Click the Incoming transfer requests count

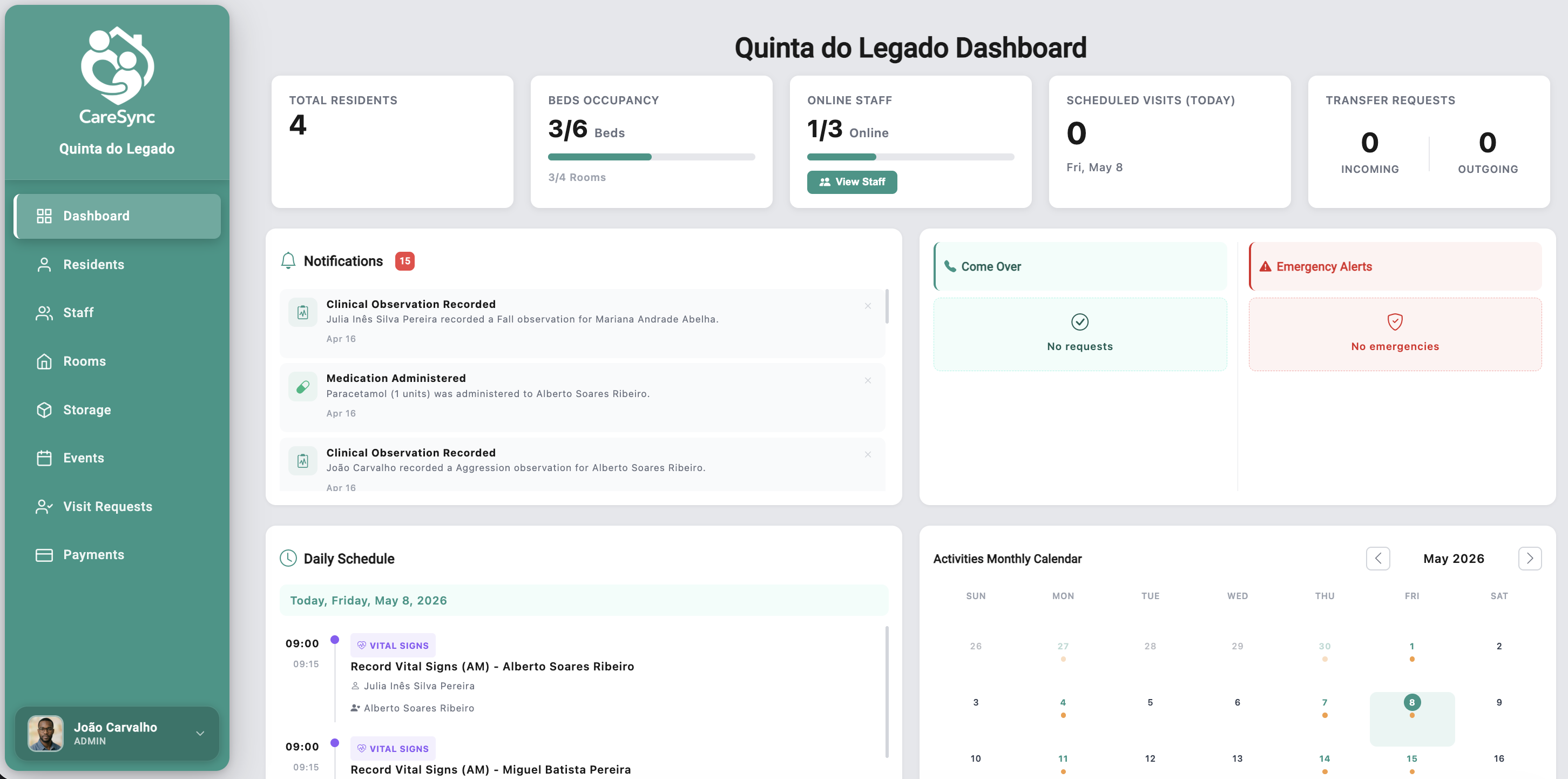click(1369, 143)
